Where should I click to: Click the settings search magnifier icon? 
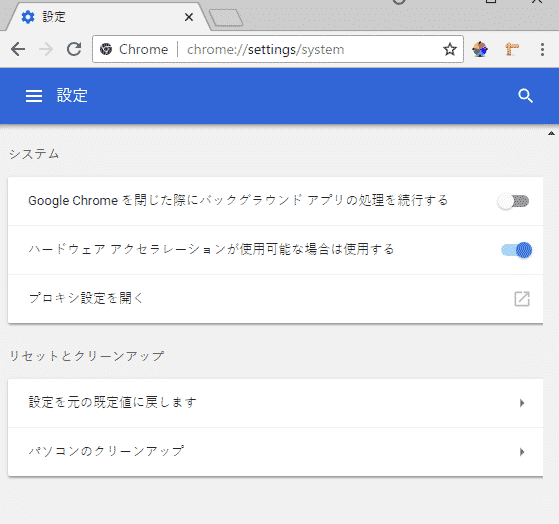coord(525,96)
